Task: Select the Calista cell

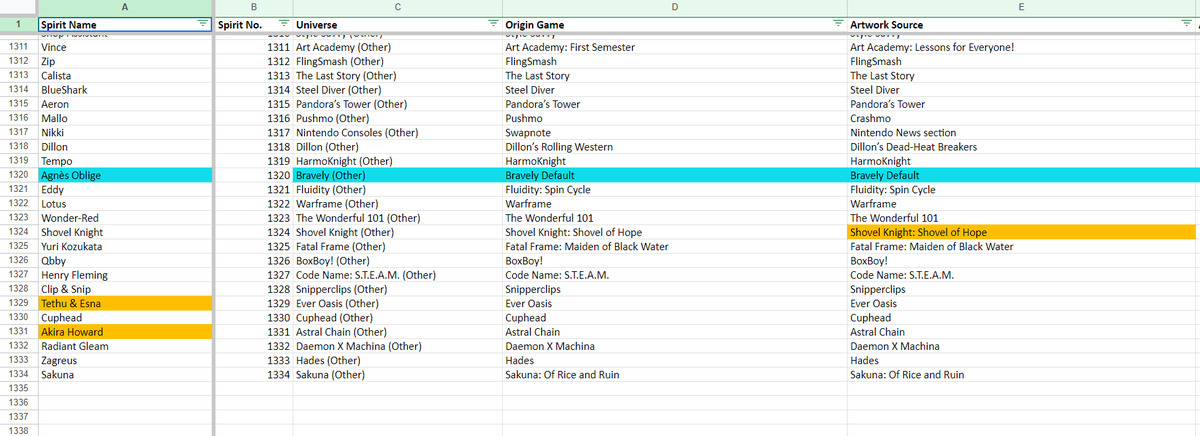Action: [124, 75]
